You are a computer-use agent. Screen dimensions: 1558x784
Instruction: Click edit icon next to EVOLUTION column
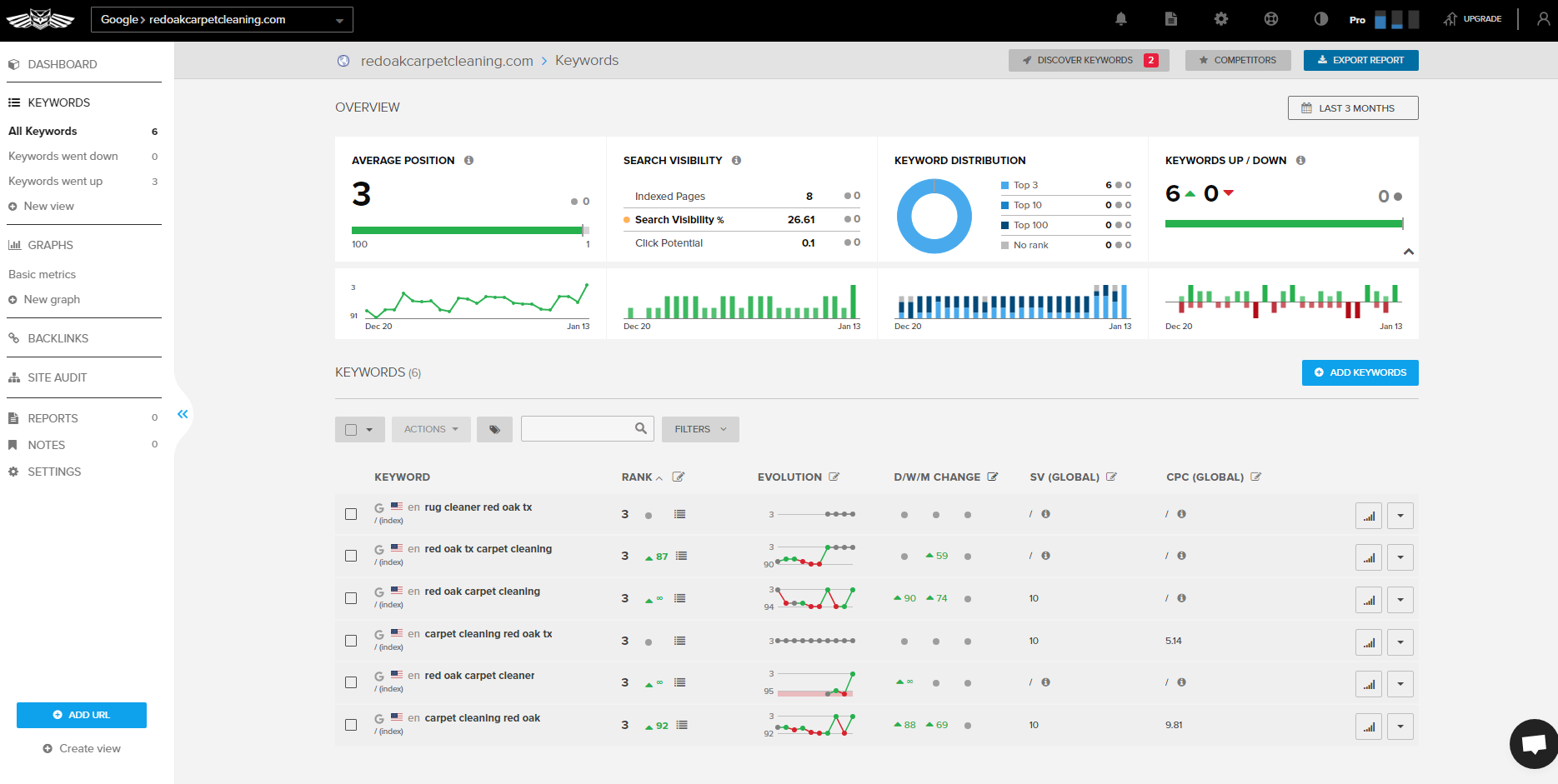click(x=834, y=477)
